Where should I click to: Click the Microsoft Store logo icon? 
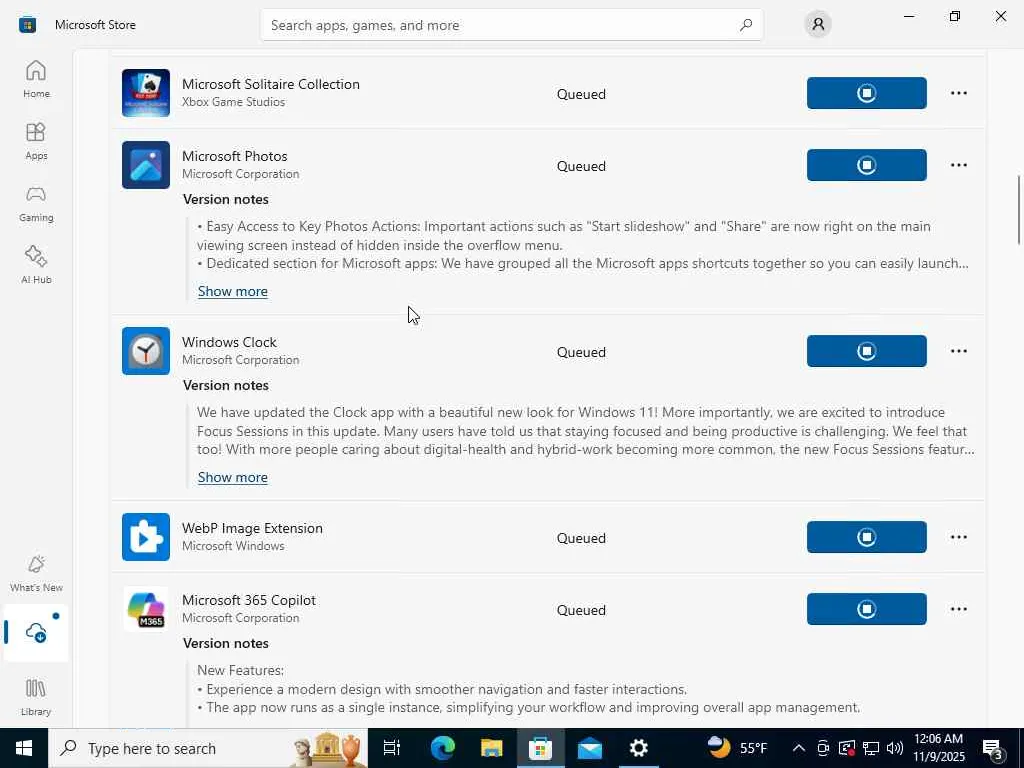pos(27,25)
